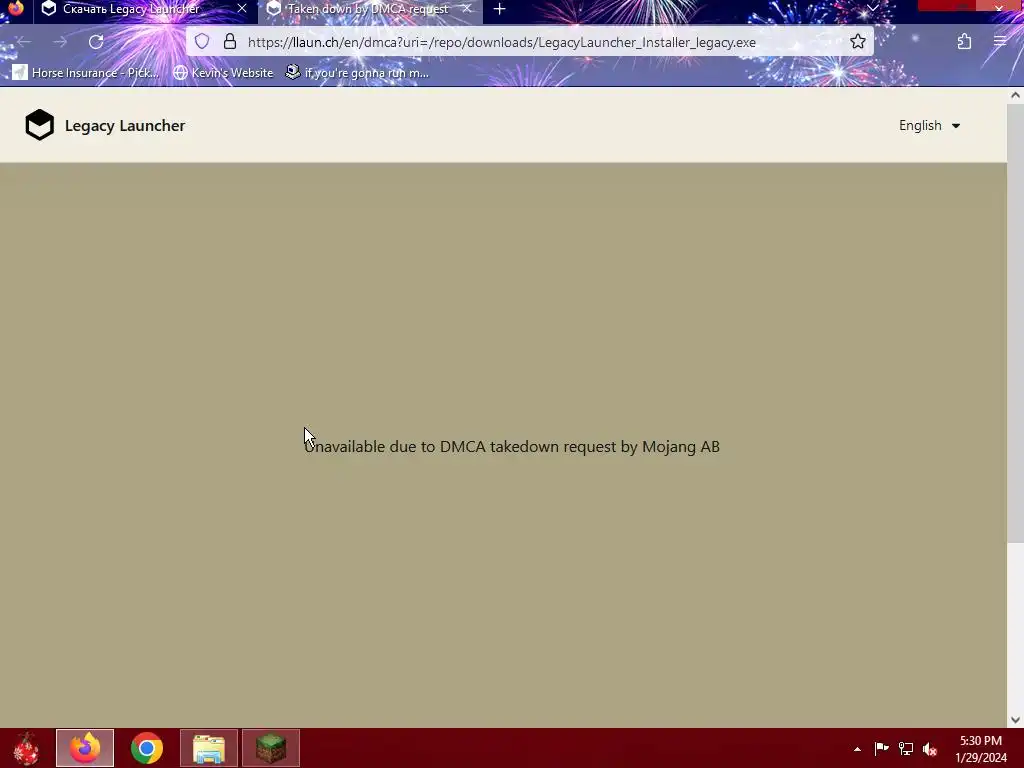Open File Explorer from the taskbar
1024x768 pixels.
point(209,748)
